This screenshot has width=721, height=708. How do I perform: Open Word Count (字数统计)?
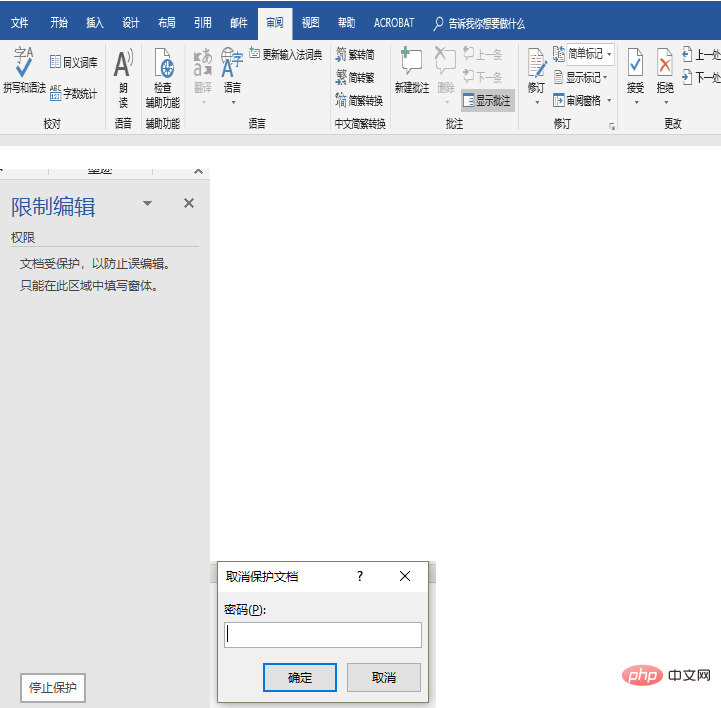coord(74,93)
